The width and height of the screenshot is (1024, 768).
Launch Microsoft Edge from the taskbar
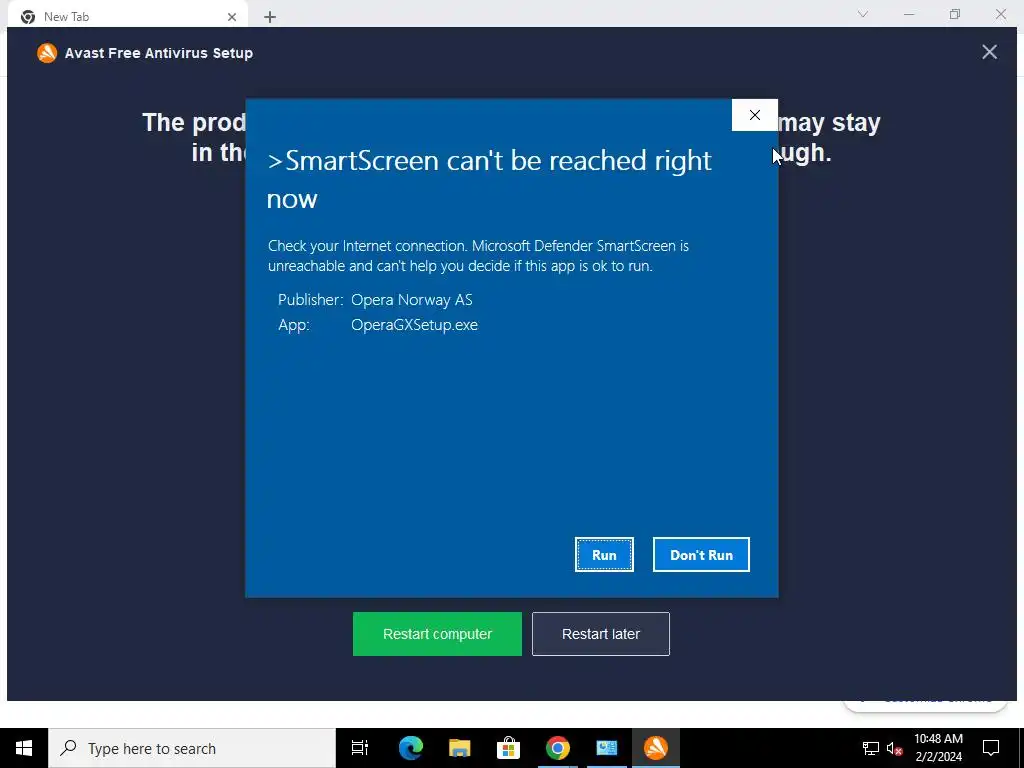[411, 748]
